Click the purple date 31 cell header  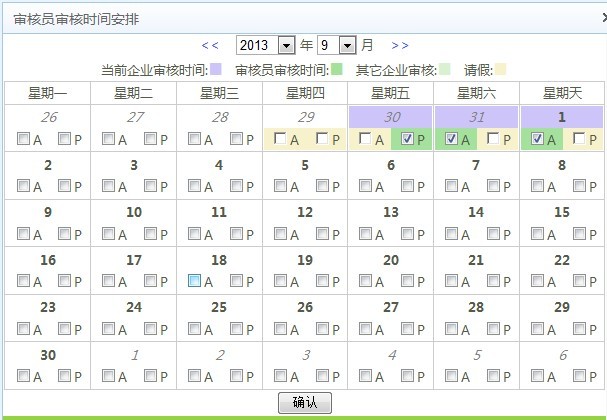pos(477,117)
